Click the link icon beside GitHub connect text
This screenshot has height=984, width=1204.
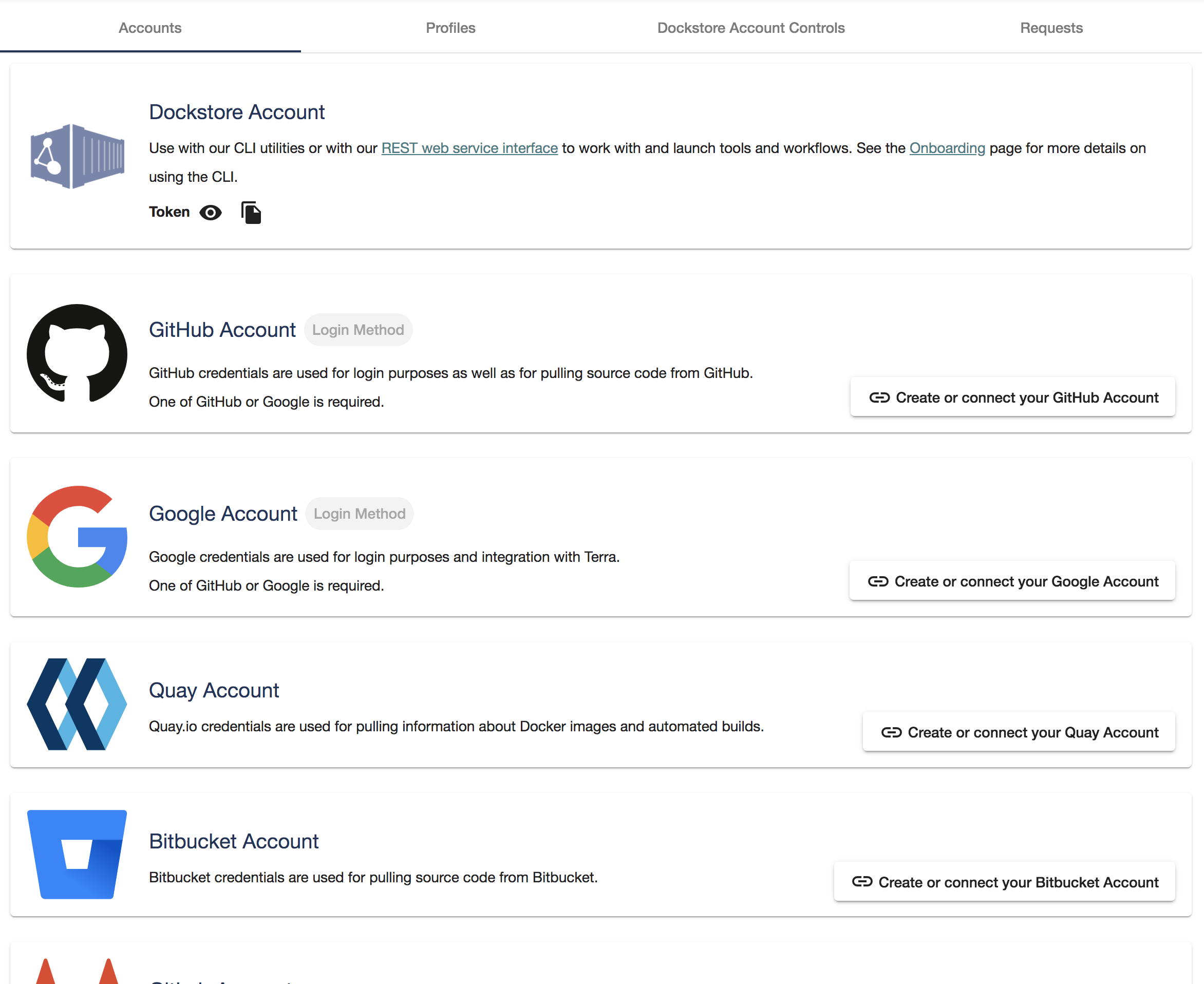pos(879,398)
